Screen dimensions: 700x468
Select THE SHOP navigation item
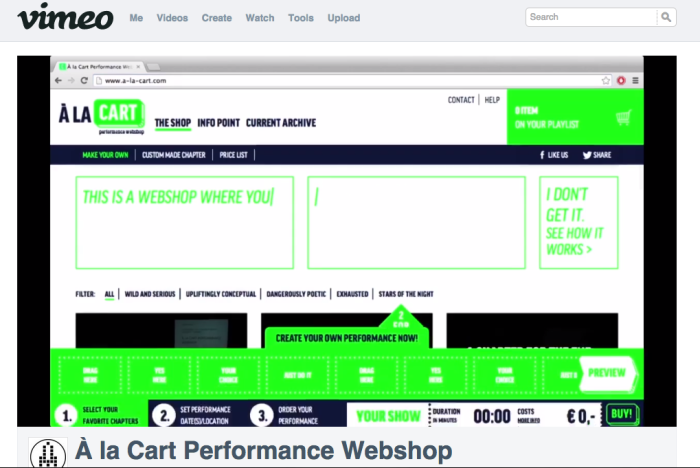[x=173, y=123]
